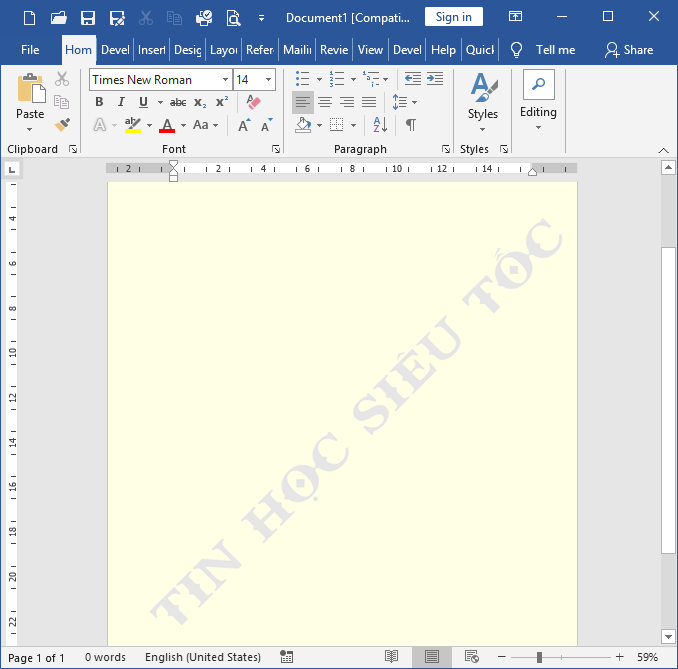The width and height of the screenshot is (678, 669).
Task: Open the font color dropdown arrow
Action: [183, 125]
